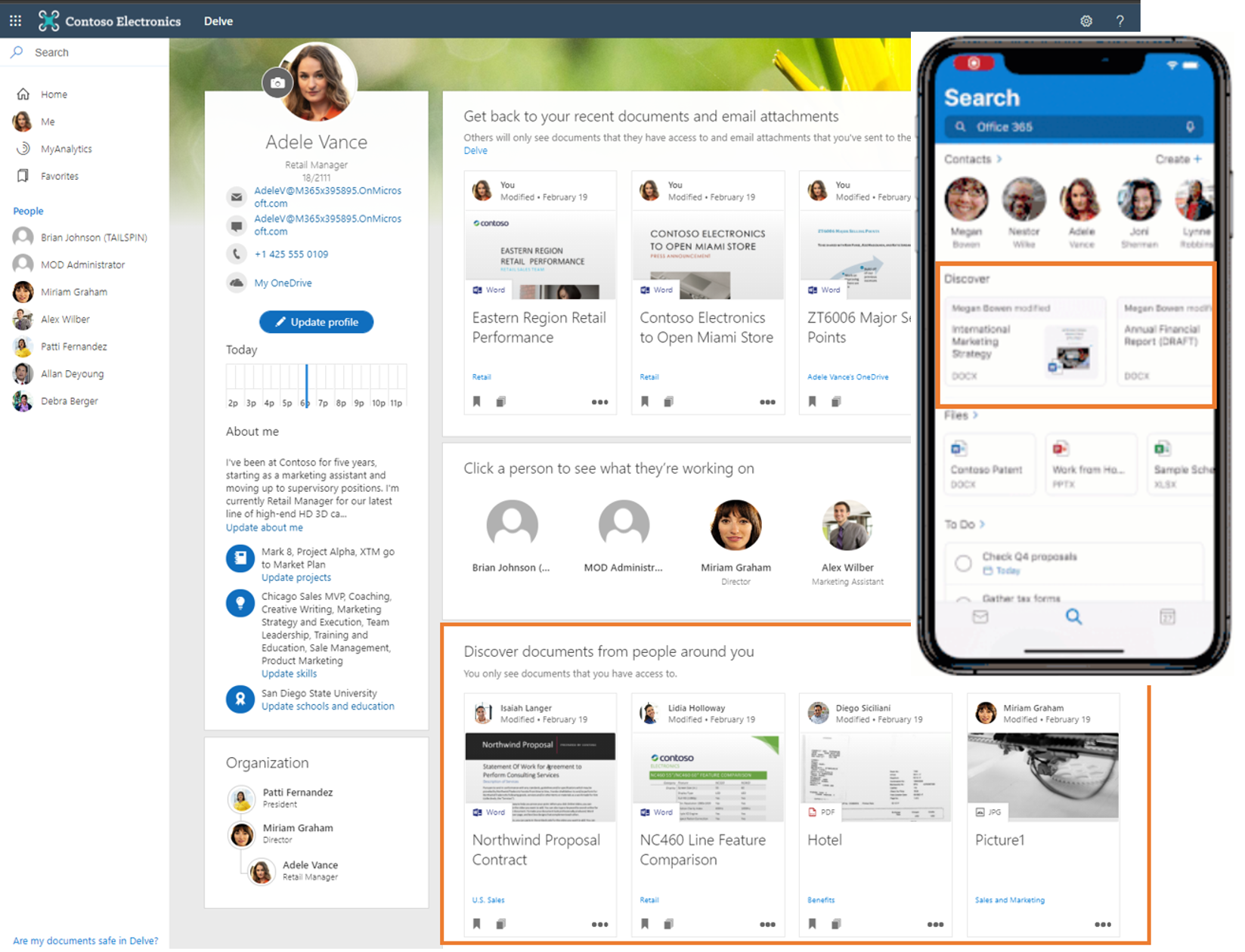This screenshot has height=952, width=1245.
Task: Tap the Office 365 search box on phone
Action: [1073, 127]
